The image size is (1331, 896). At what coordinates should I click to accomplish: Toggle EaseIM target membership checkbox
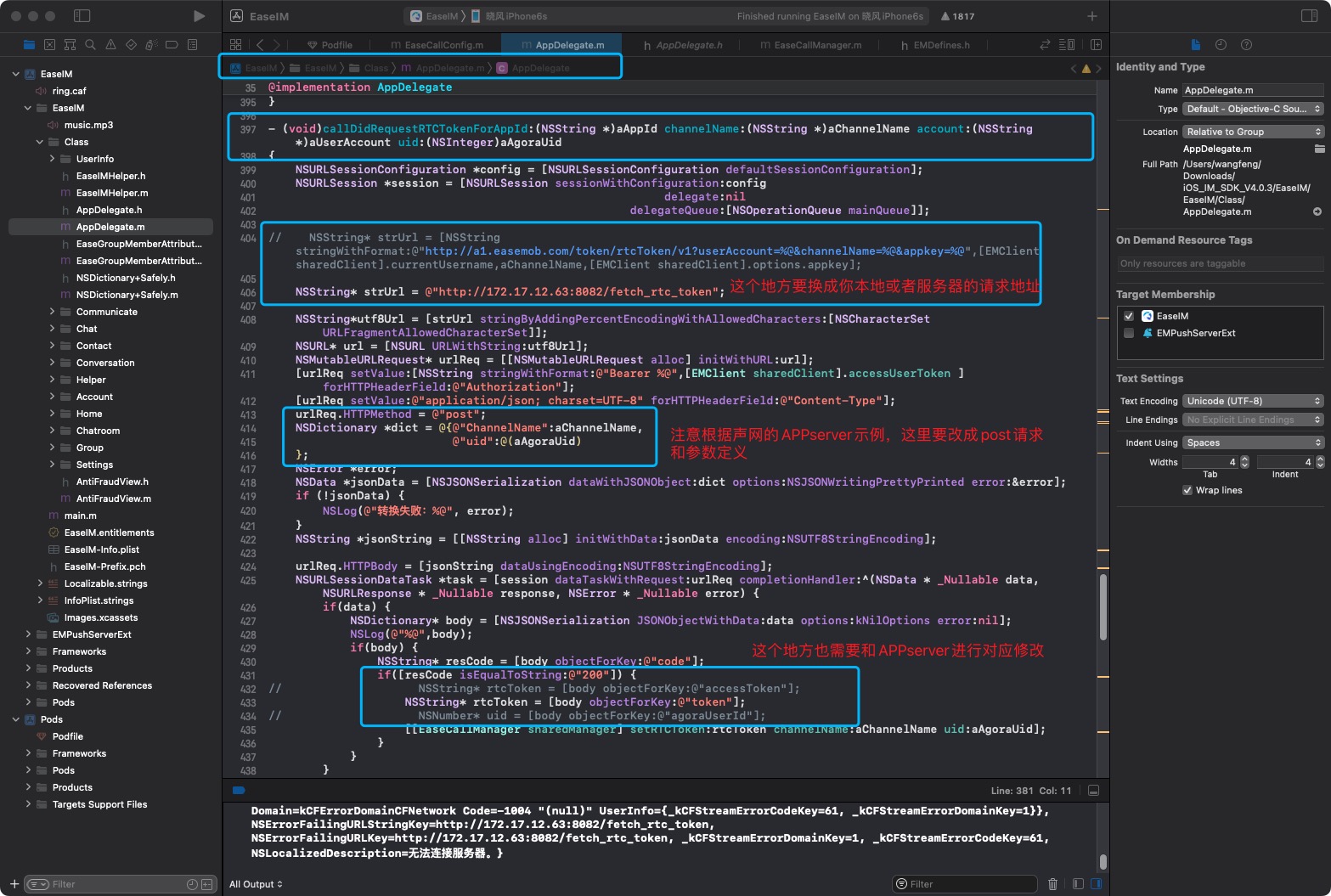pyautogui.click(x=1129, y=316)
